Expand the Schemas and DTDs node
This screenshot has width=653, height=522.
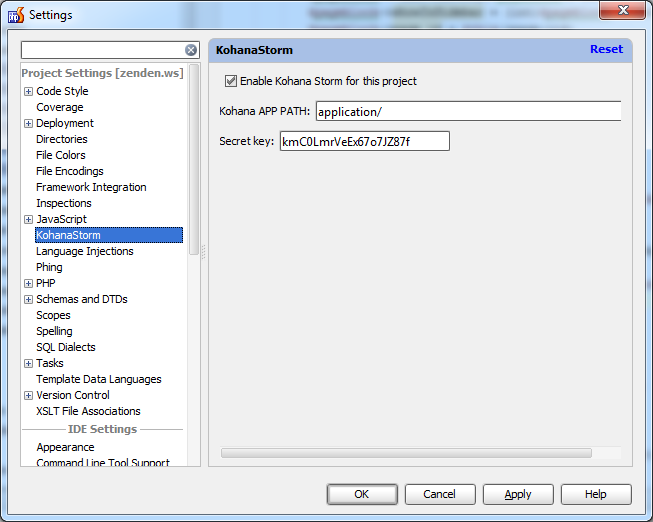[28, 299]
